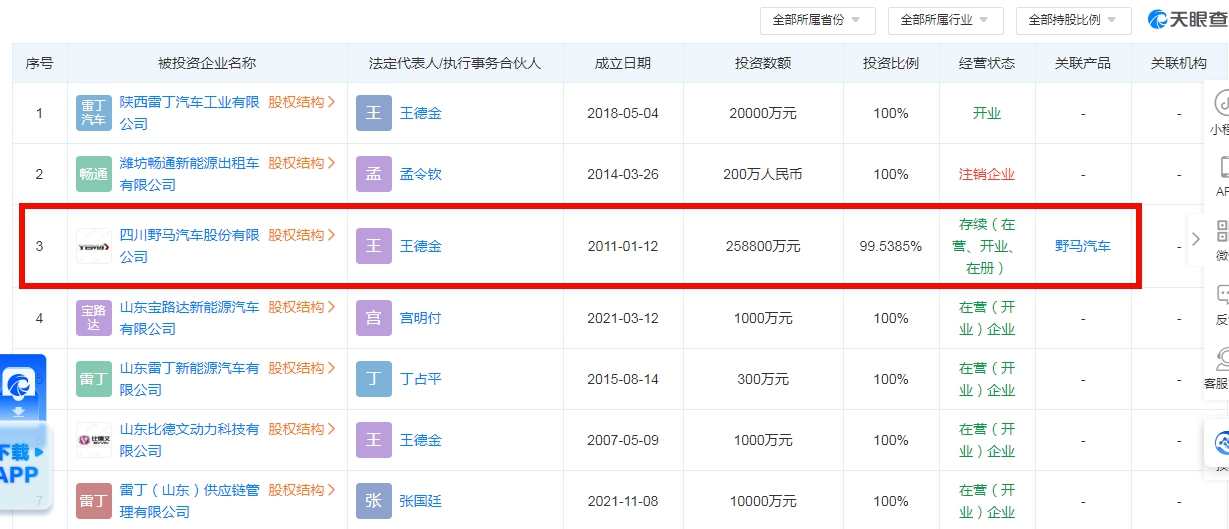This screenshot has height=529, width=1229.
Task: Click the 山东比德文动力科技 company logo
Action: [x=95, y=440]
